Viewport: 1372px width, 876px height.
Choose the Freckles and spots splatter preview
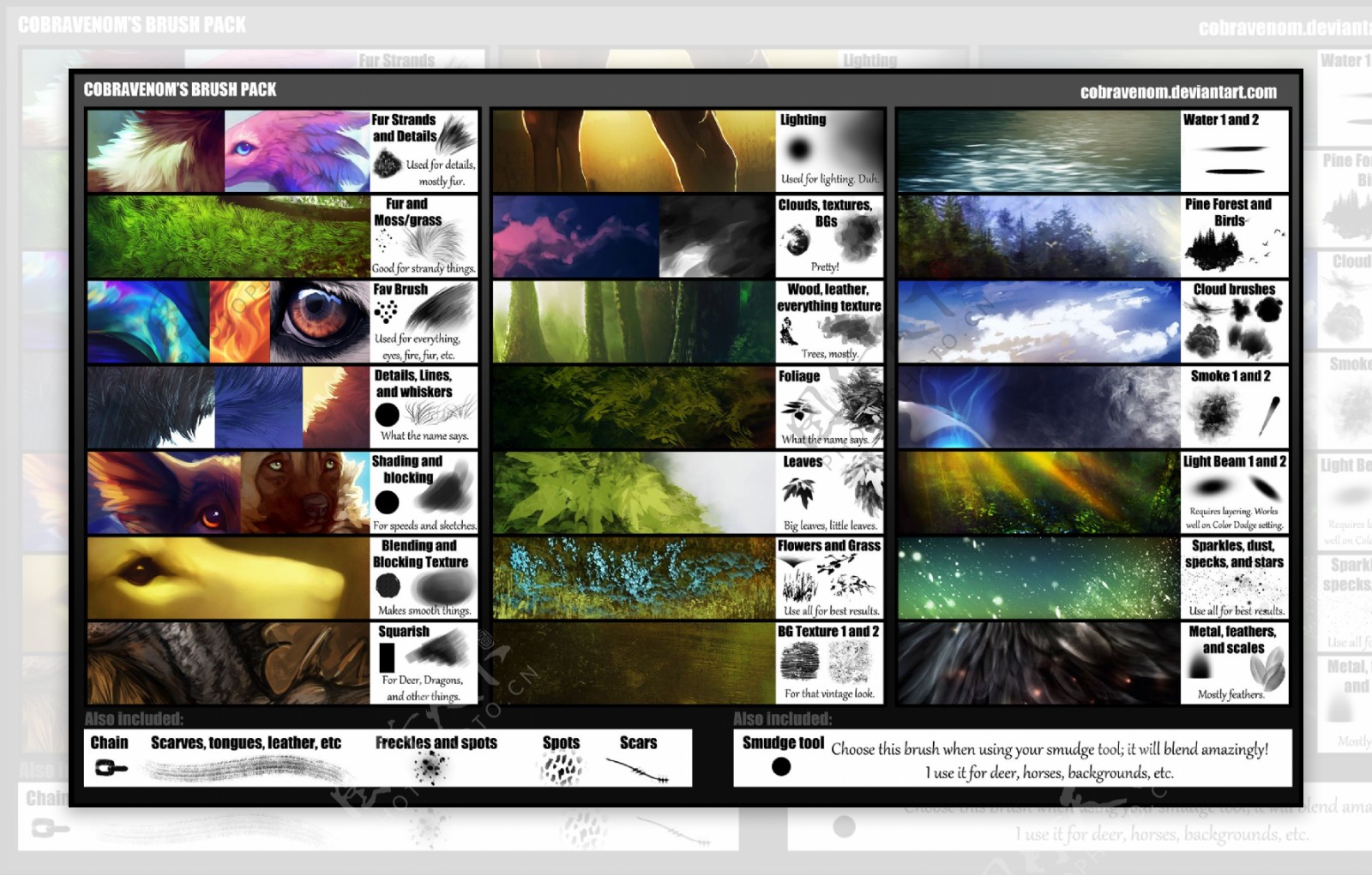[430, 767]
